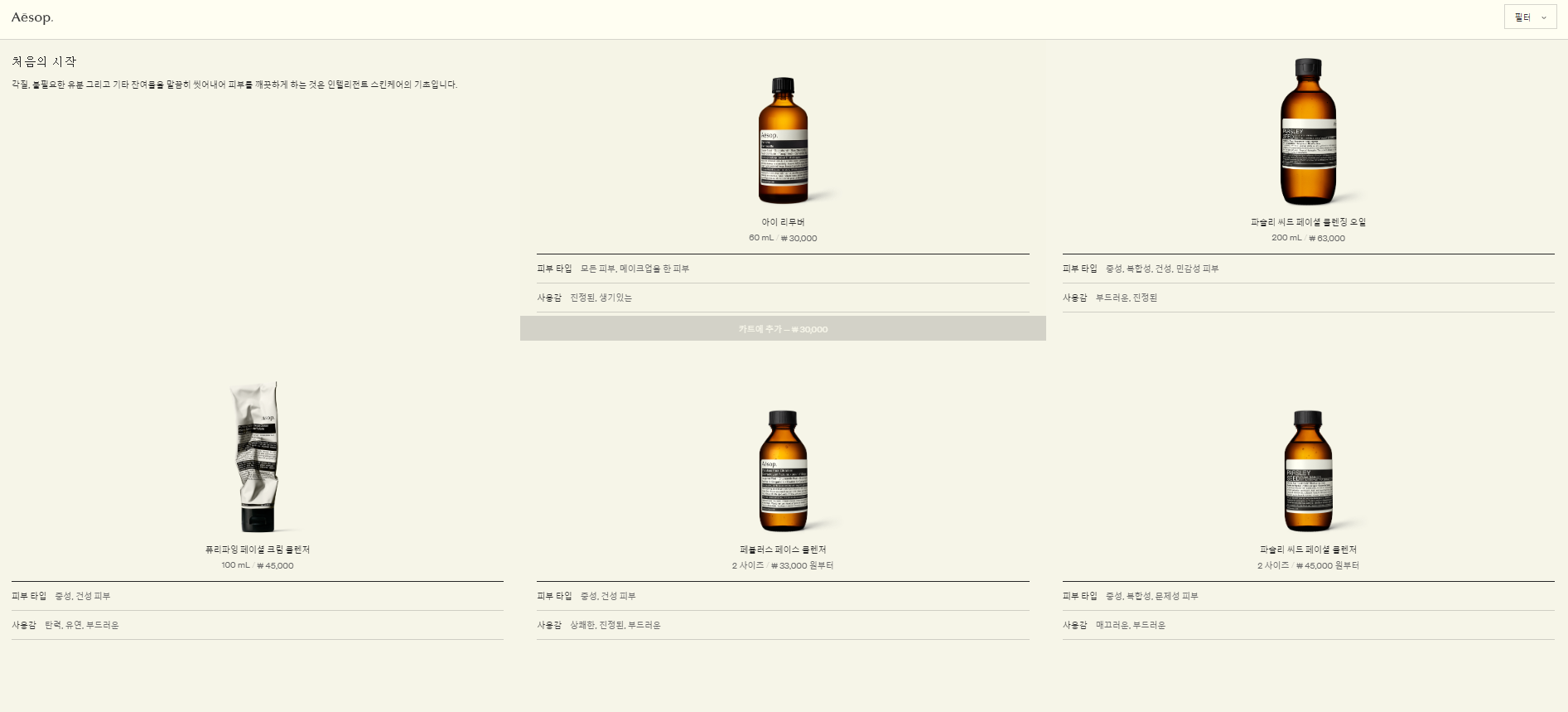Click the 처음의 시작 heading
The width and height of the screenshot is (1568, 712).
point(44,61)
